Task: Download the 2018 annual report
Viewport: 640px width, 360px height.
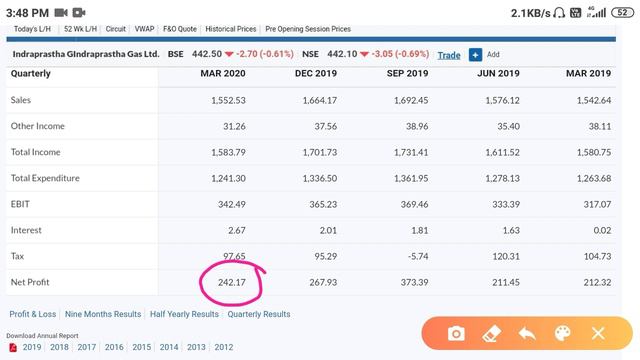Action: (x=59, y=347)
